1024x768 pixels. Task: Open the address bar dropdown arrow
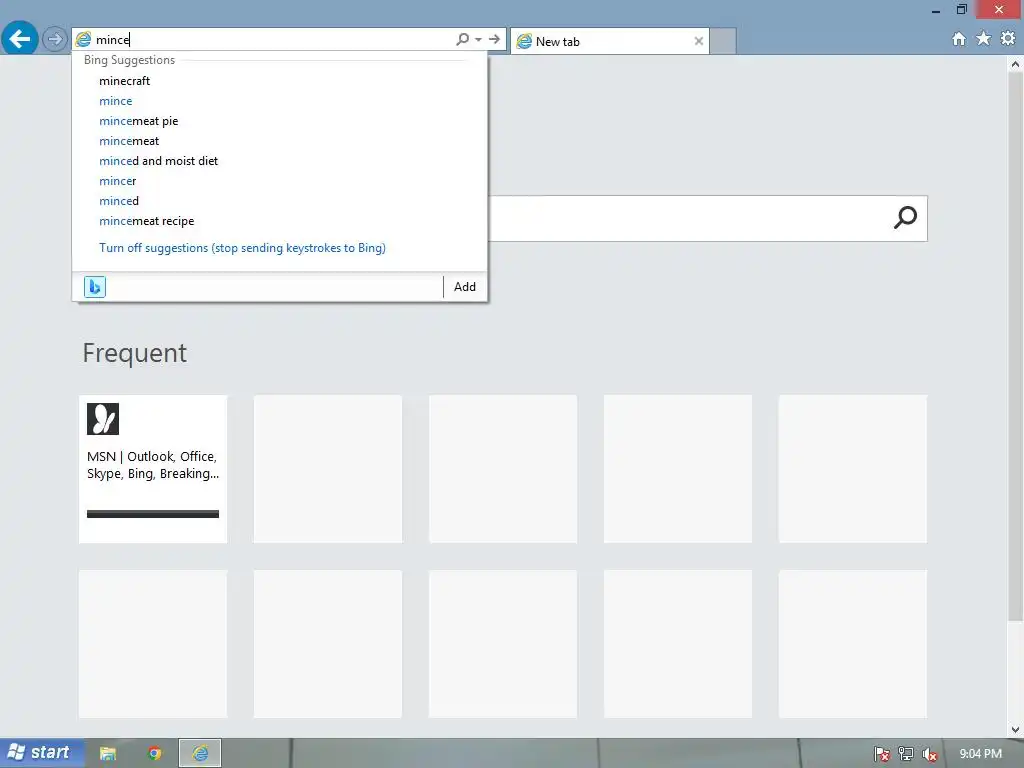tap(479, 39)
